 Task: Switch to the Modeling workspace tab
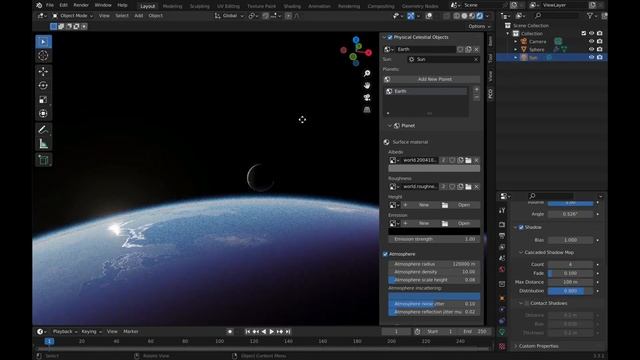click(172, 6)
